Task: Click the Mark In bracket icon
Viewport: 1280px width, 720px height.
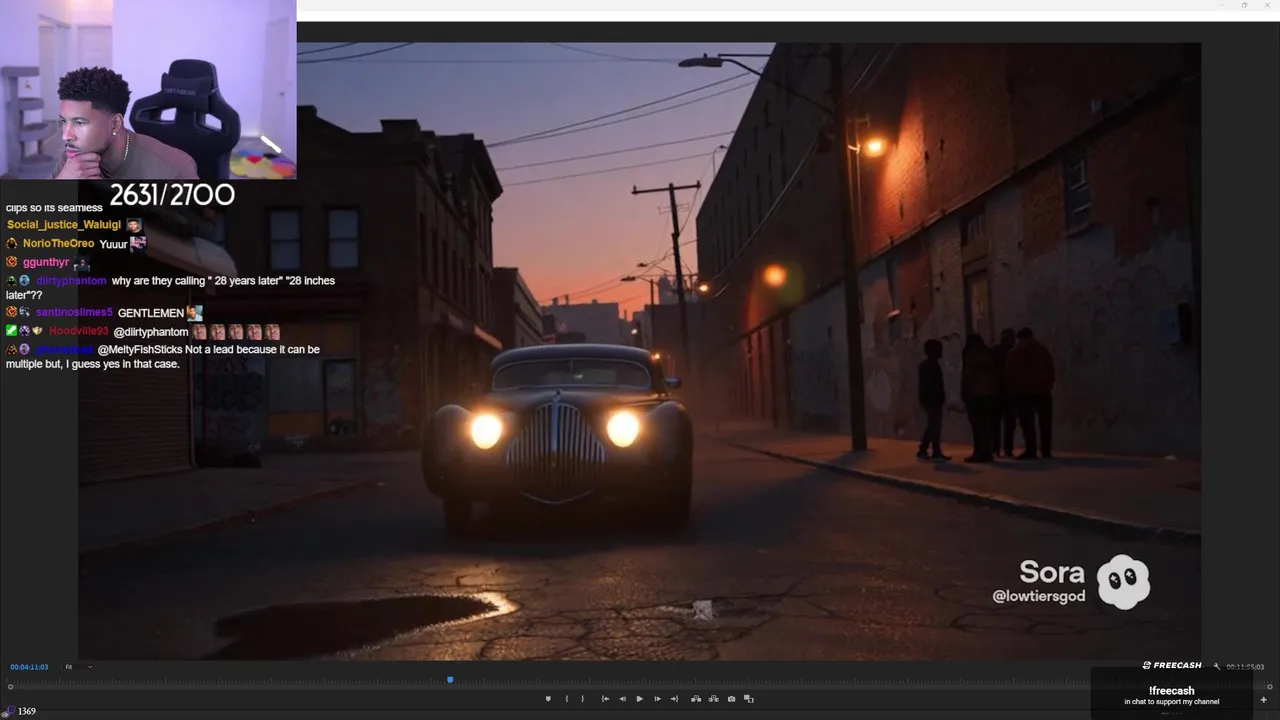Action: 567,699
